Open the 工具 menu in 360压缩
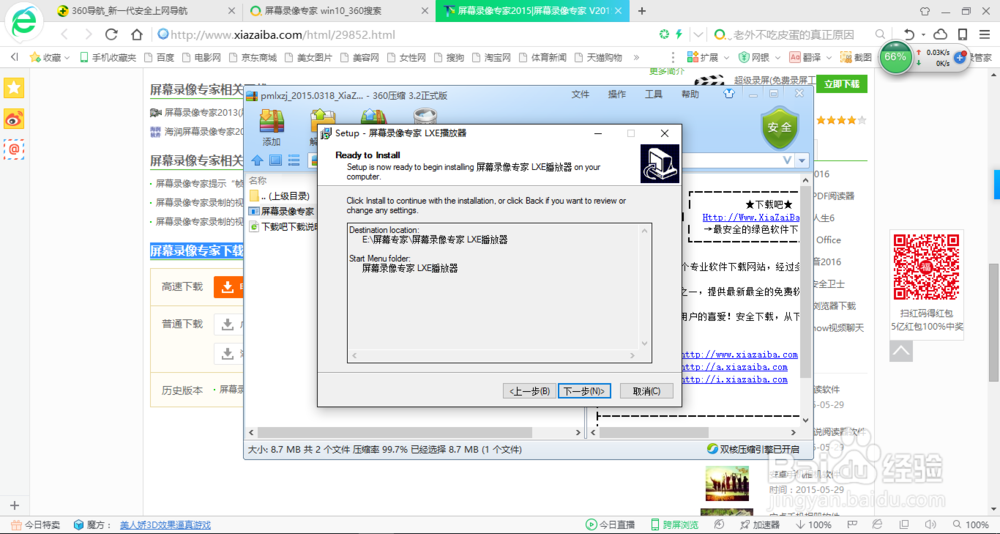 pos(654,94)
